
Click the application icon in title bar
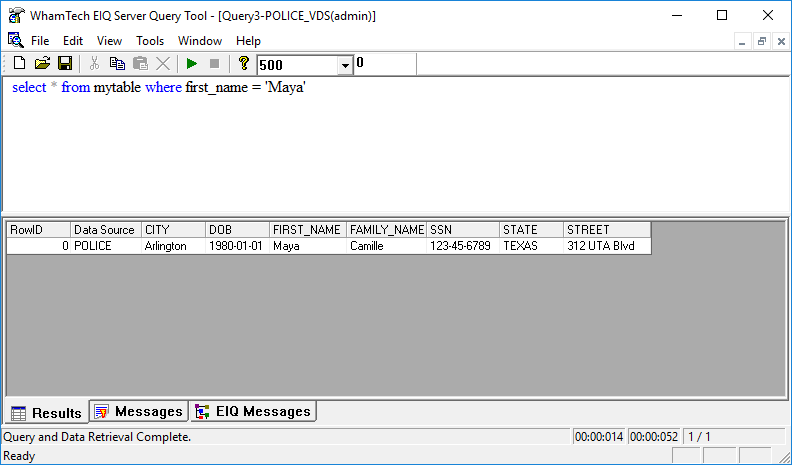16,16
